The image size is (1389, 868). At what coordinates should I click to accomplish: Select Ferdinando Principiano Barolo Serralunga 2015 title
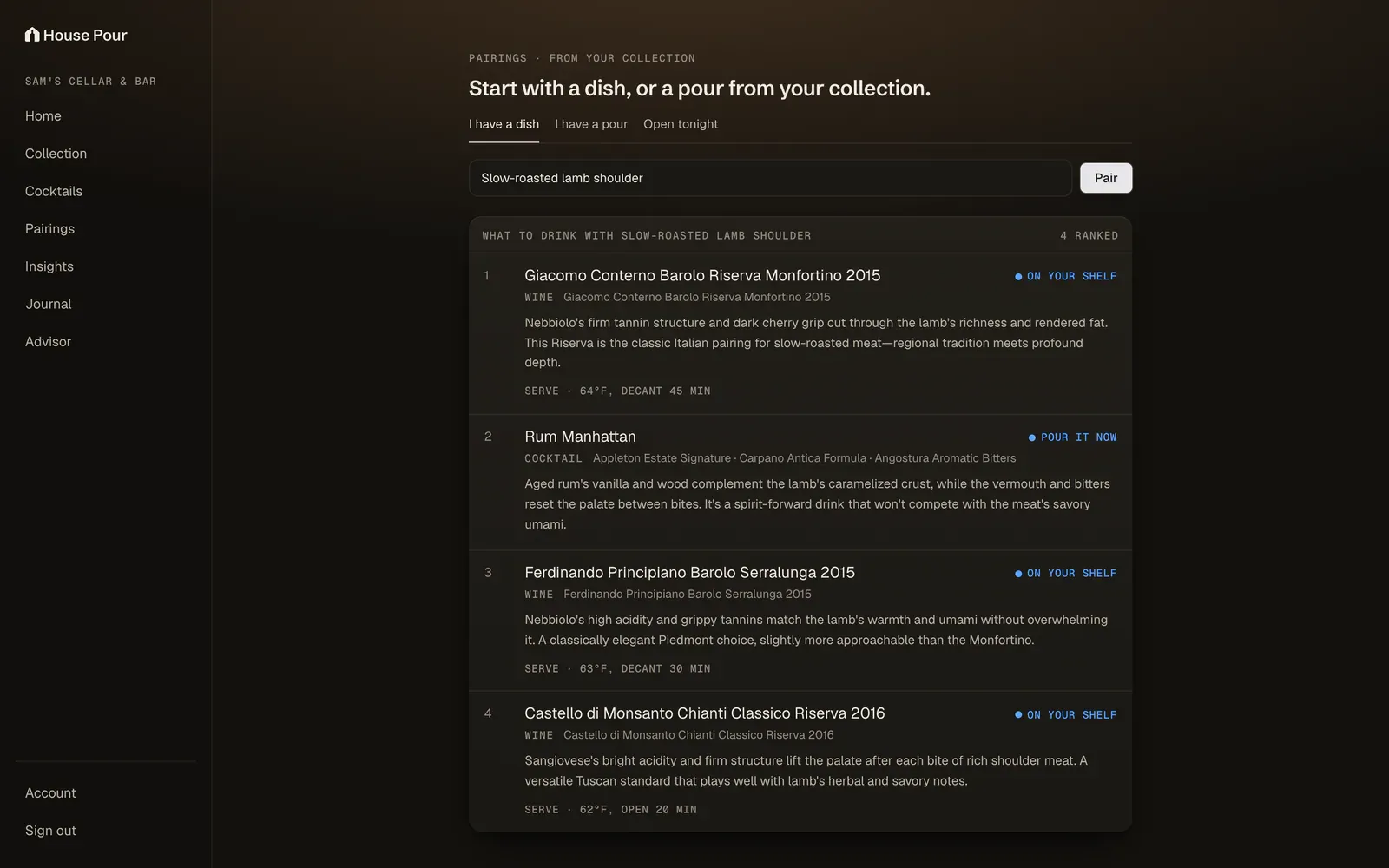point(689,573)
